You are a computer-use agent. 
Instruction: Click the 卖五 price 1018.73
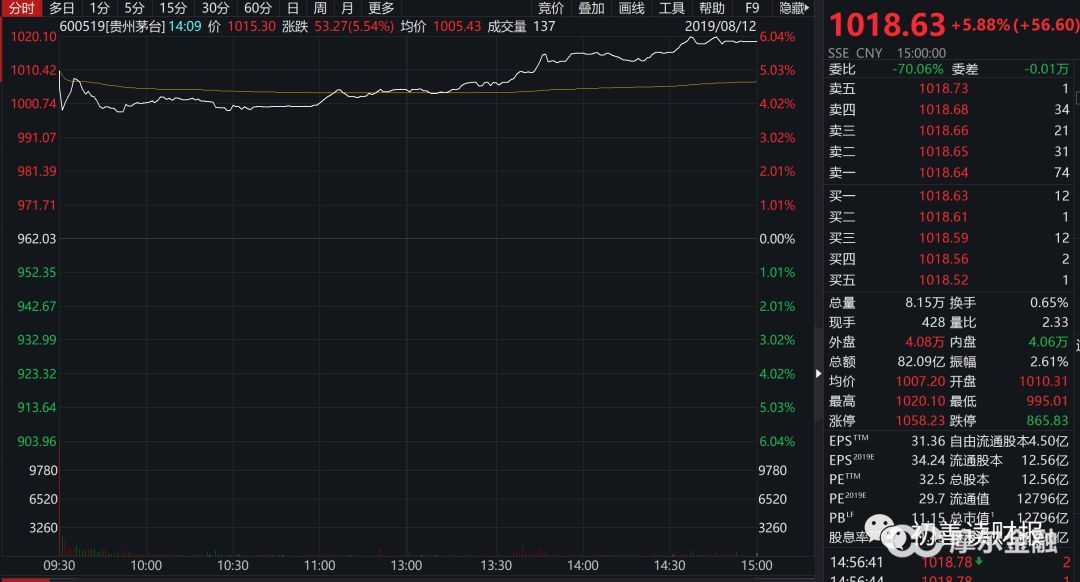point(943,88)
